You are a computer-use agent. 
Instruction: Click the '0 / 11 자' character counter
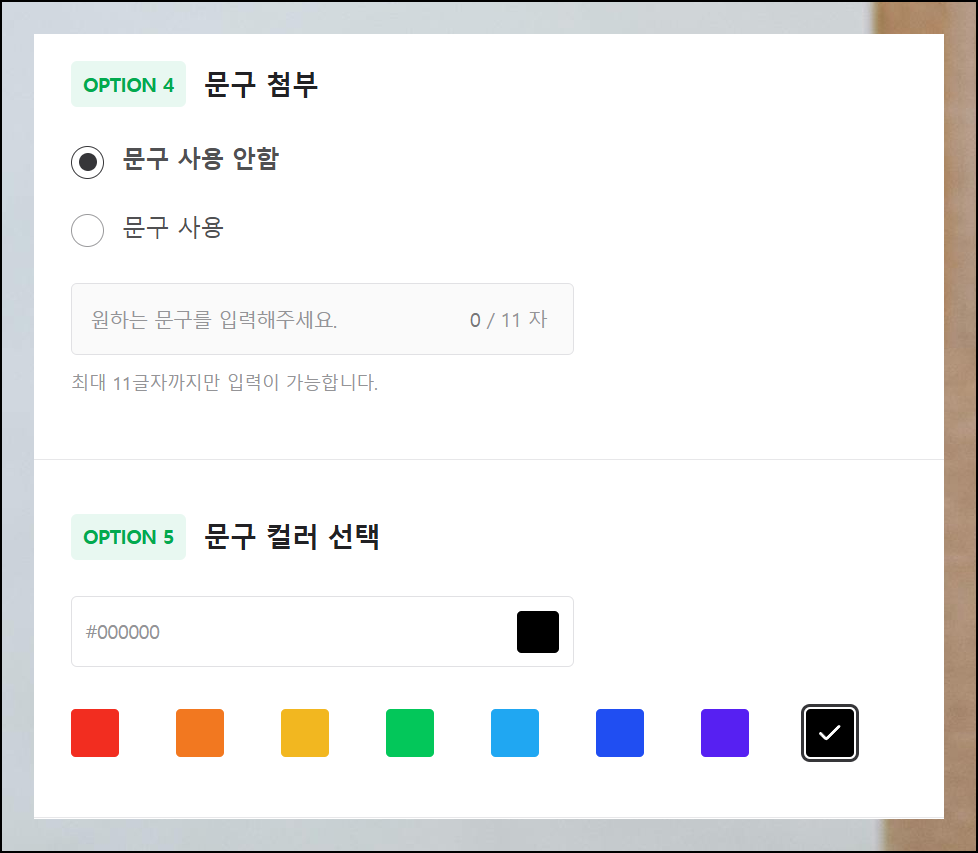click(508, 320)
